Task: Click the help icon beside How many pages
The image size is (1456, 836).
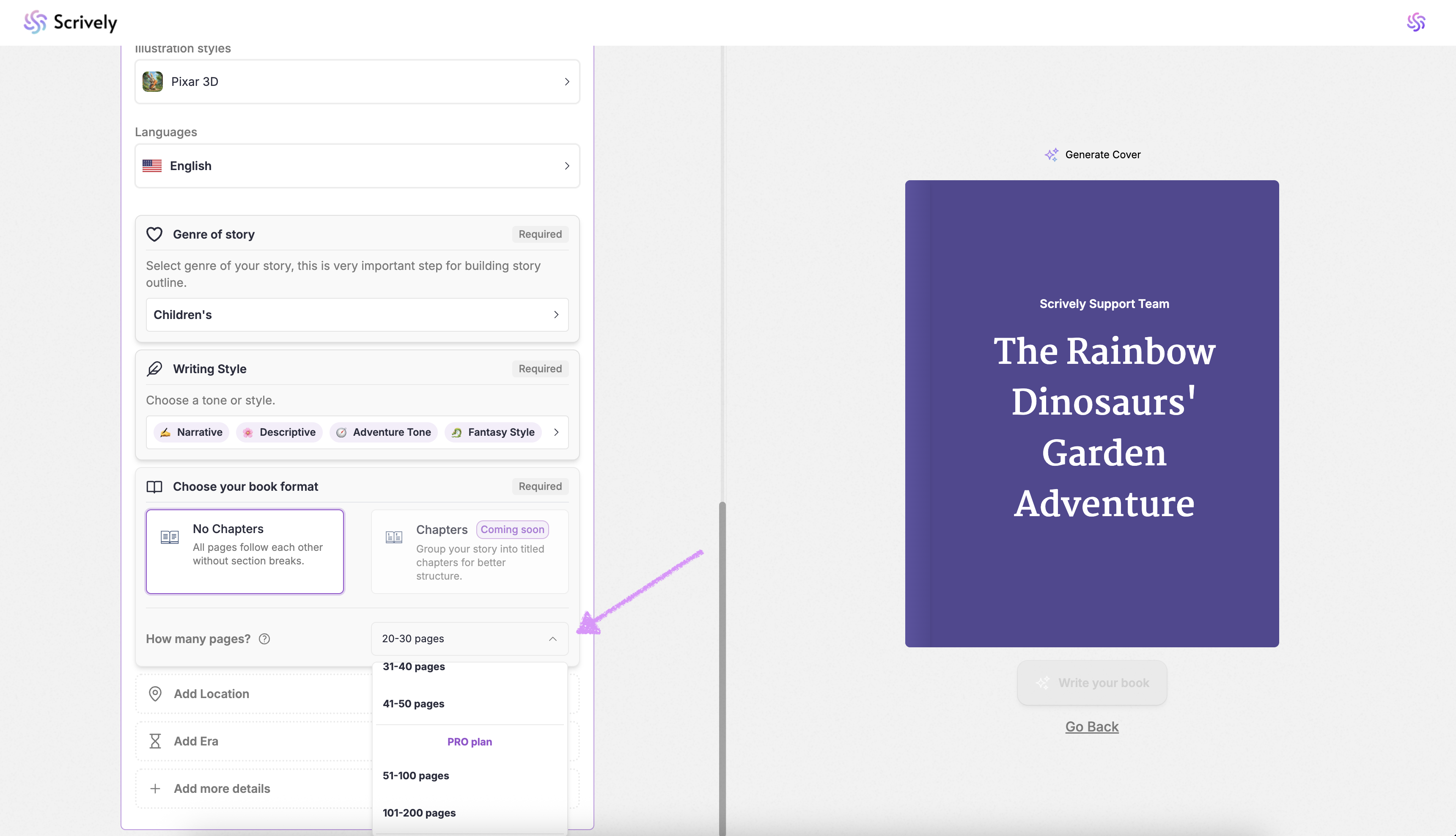Action: coord(264,639)
